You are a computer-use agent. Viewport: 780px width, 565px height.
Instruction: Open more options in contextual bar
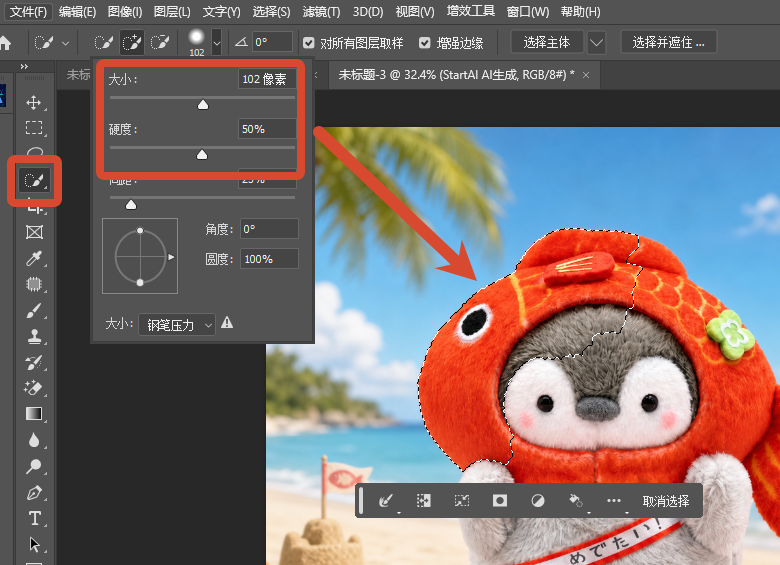614,500
